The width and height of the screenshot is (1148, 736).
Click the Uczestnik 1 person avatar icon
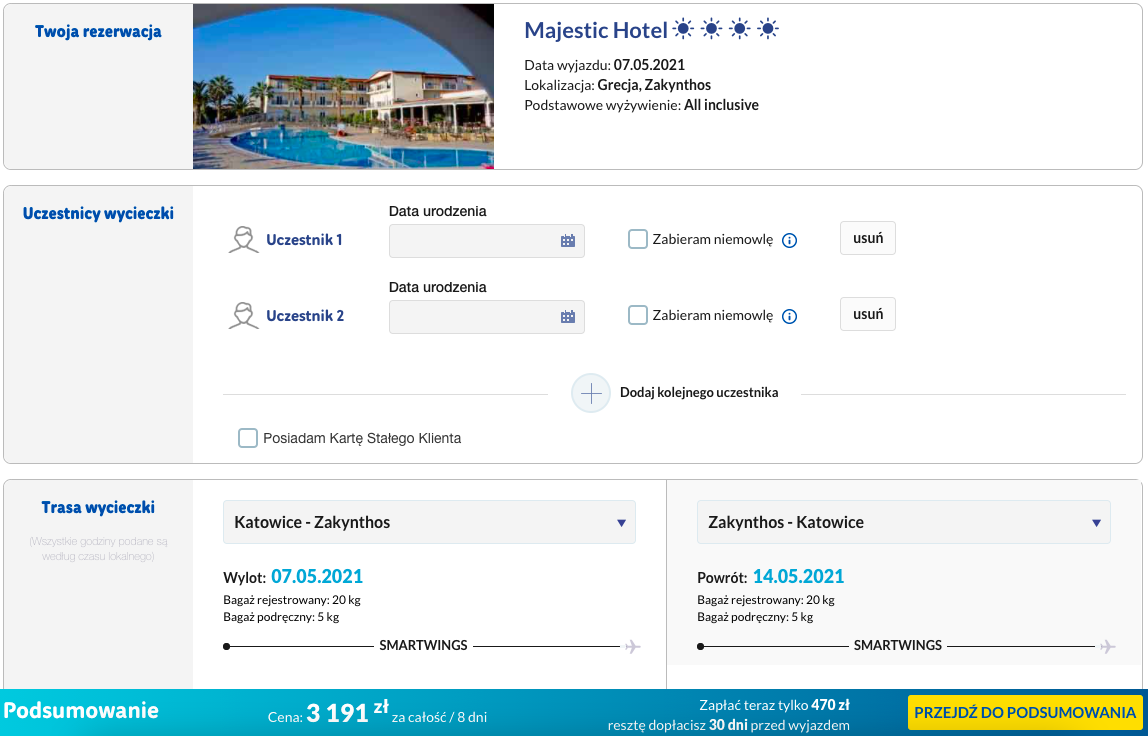(x=244, y=239)
